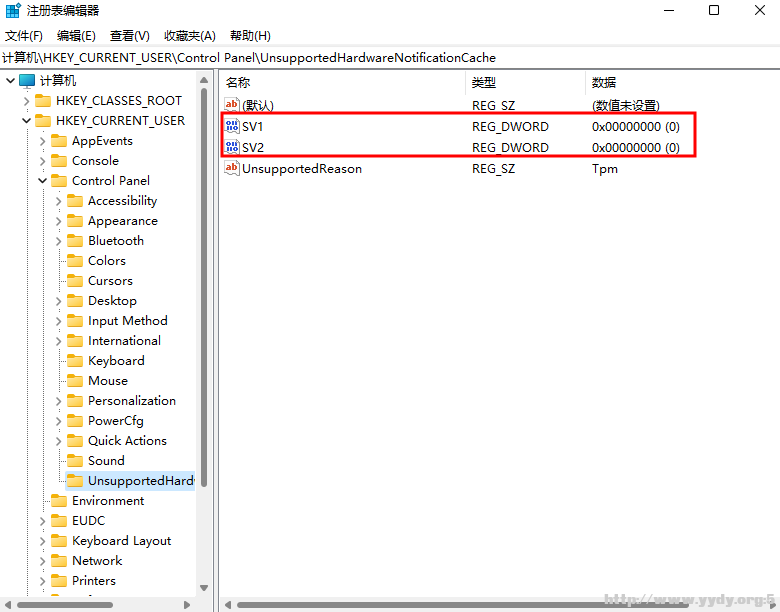Collapse the HKEY_CURRENT_USER node

point(26,121)
